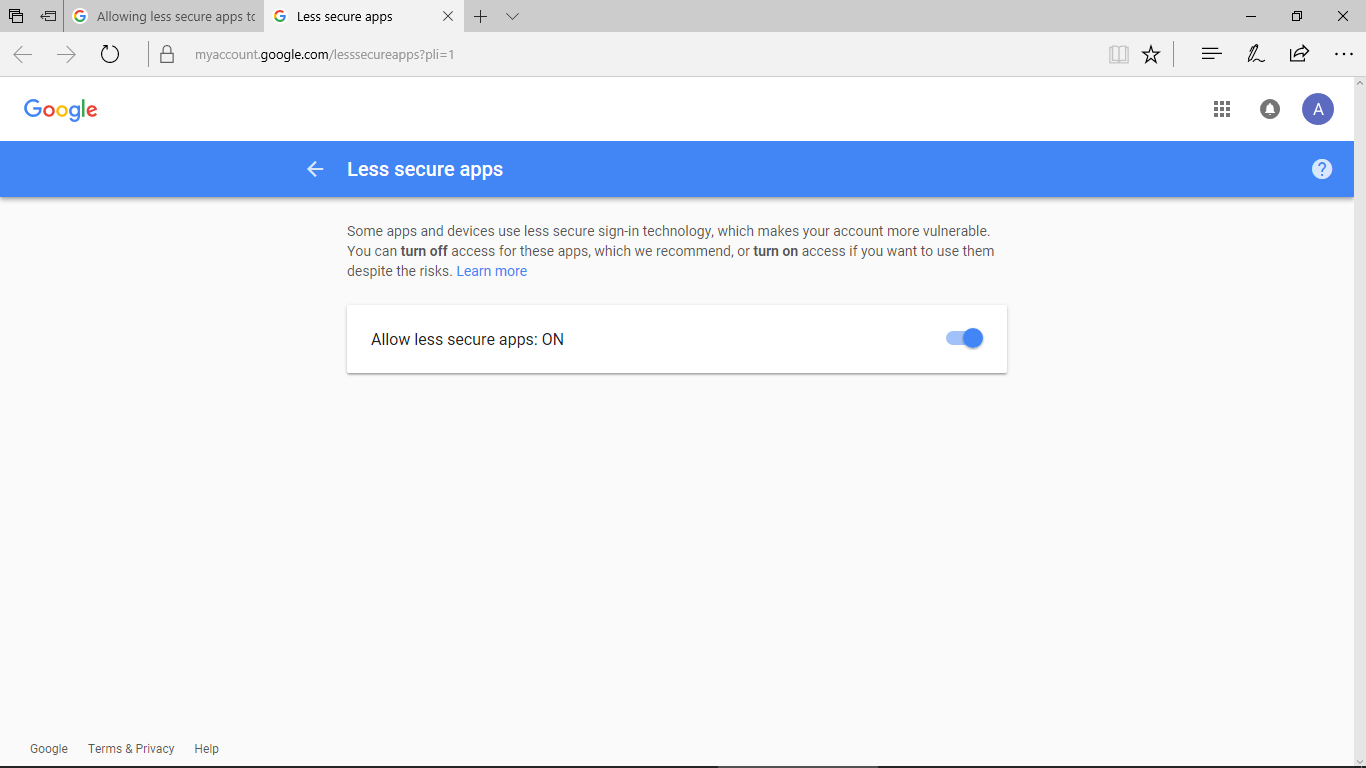Open Reading view book icon
The image size is (1366, 768).
[1119, 54]
